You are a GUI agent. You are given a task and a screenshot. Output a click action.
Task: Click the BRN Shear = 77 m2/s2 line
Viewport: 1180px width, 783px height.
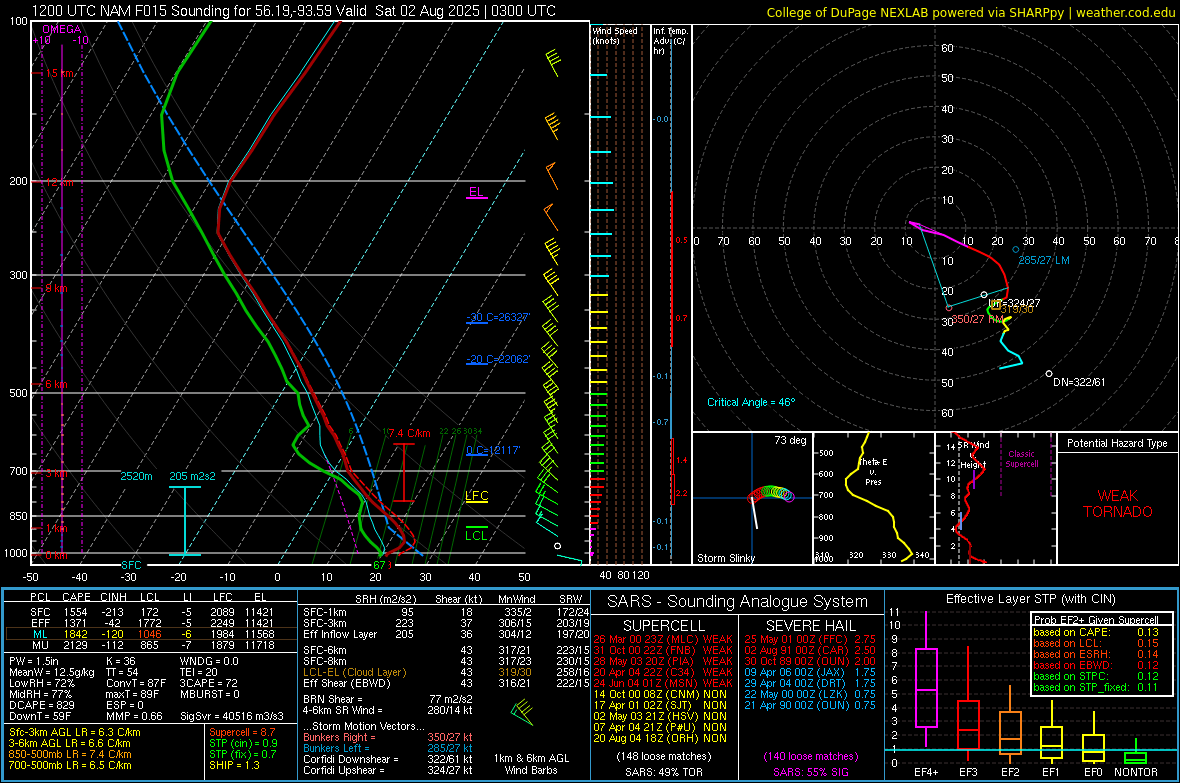tap(388, 699)
